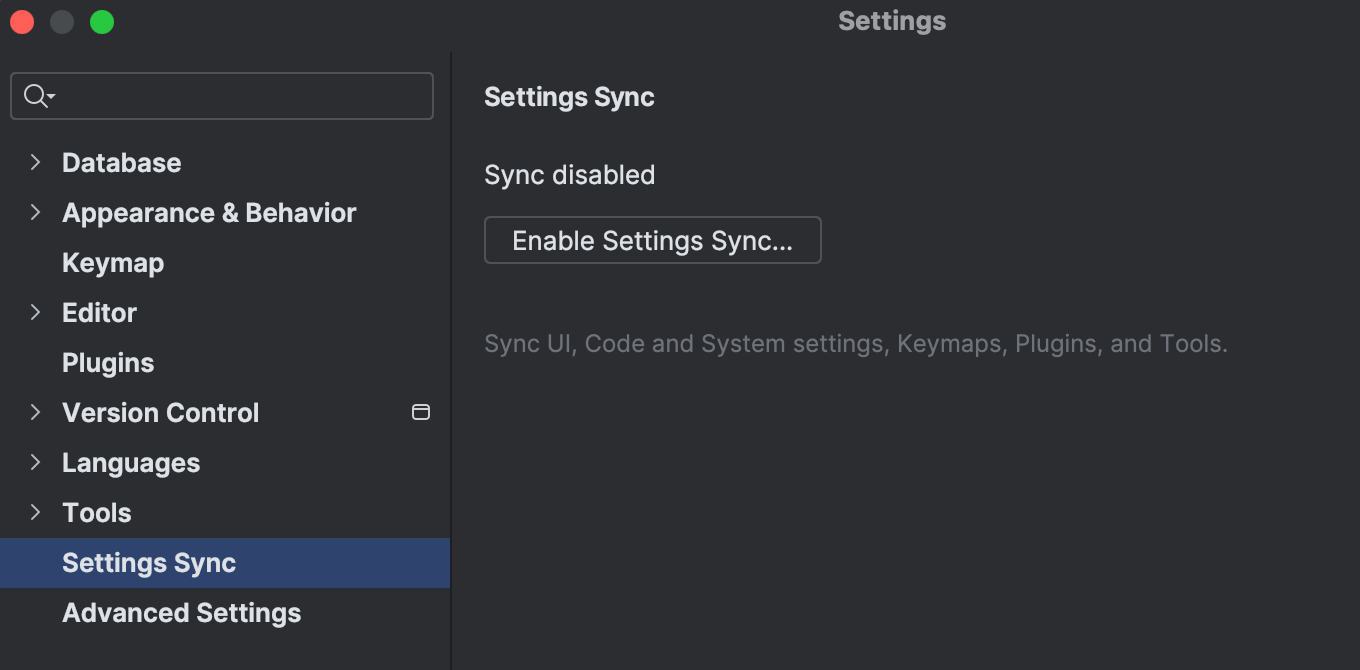Viewport: 1360px width, 670px height.
Task: Click the Sync disabled status text
Action: (x=568, y=174)
